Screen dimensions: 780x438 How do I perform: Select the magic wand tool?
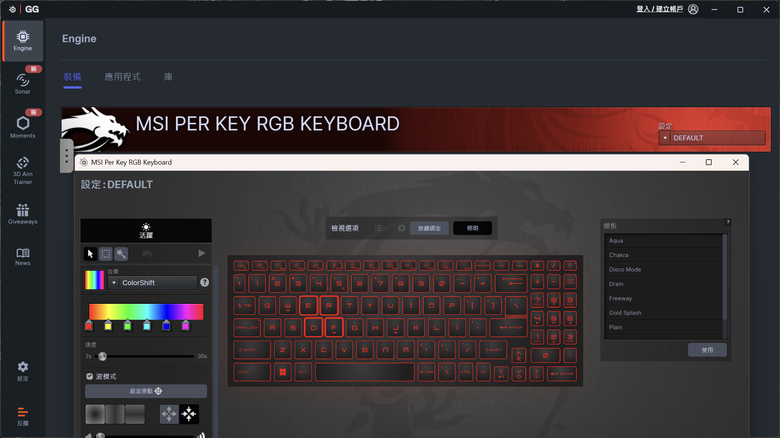pyautogui.click(x=121, y=254)
